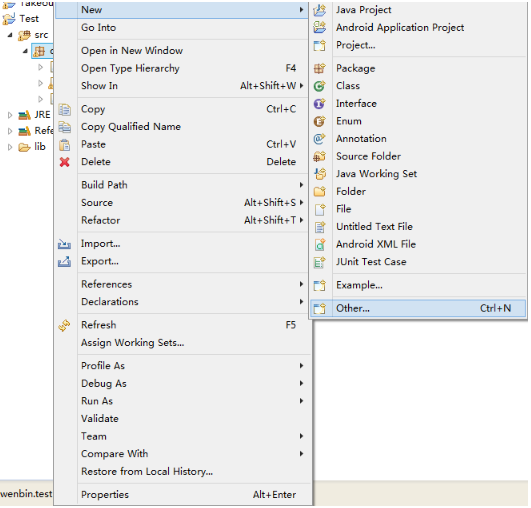Expand the lib folder node
Viewport: 531px width, 508px height.
coord(10,147)
